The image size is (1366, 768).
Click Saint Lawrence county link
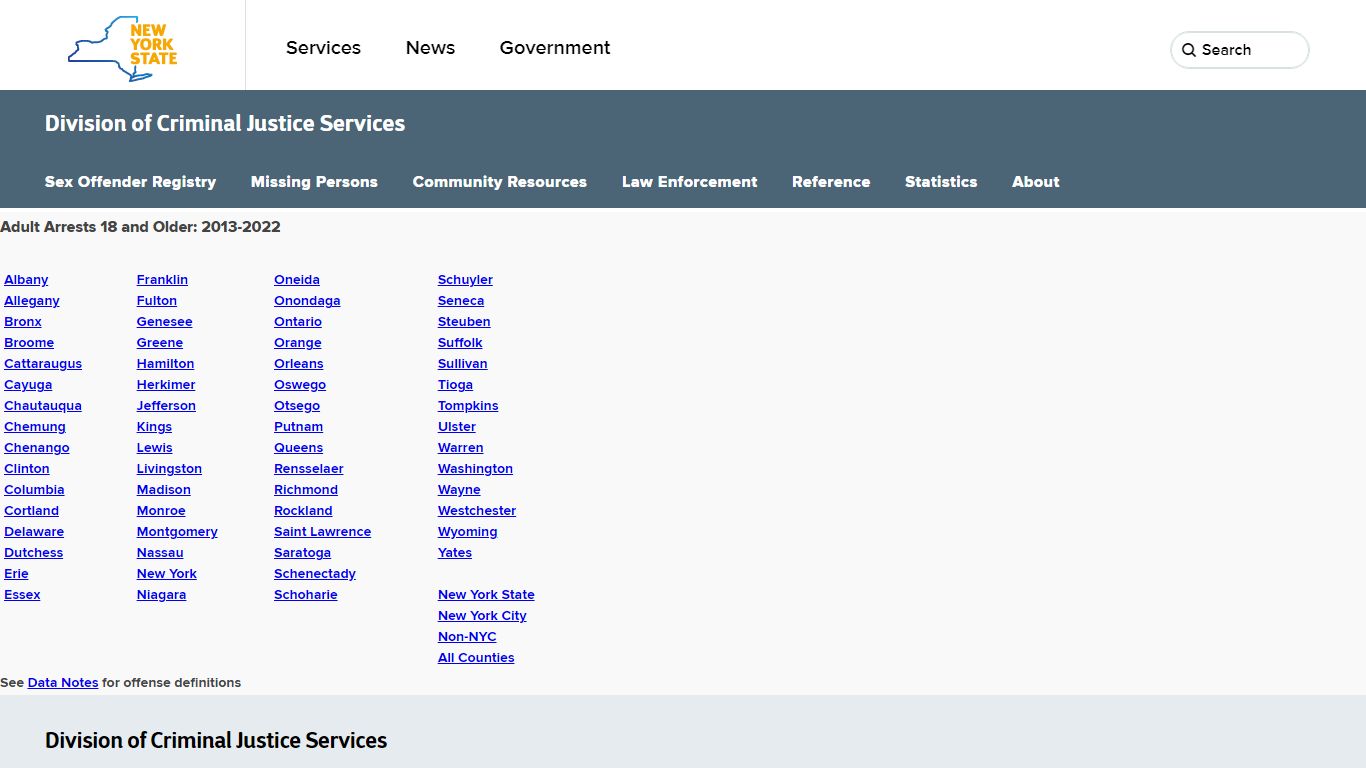[322, 532]
